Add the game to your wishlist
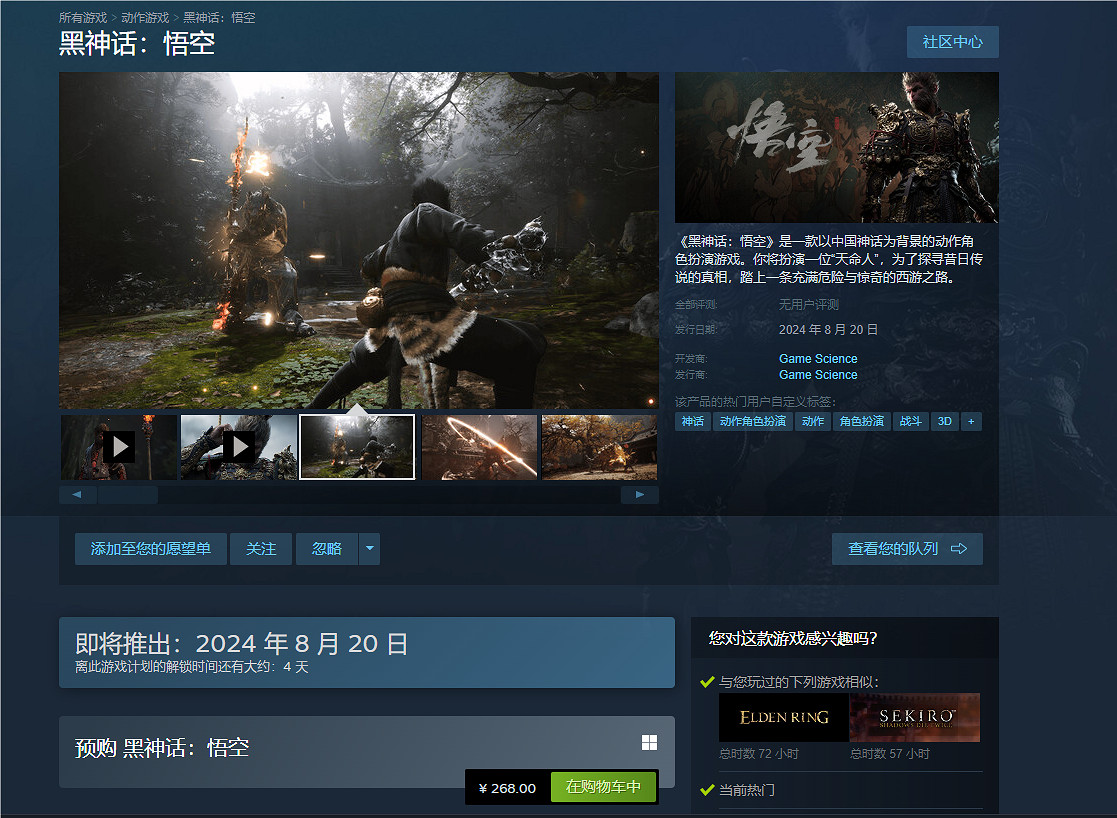The image size is (1117, 818). [x=151, y=548]
